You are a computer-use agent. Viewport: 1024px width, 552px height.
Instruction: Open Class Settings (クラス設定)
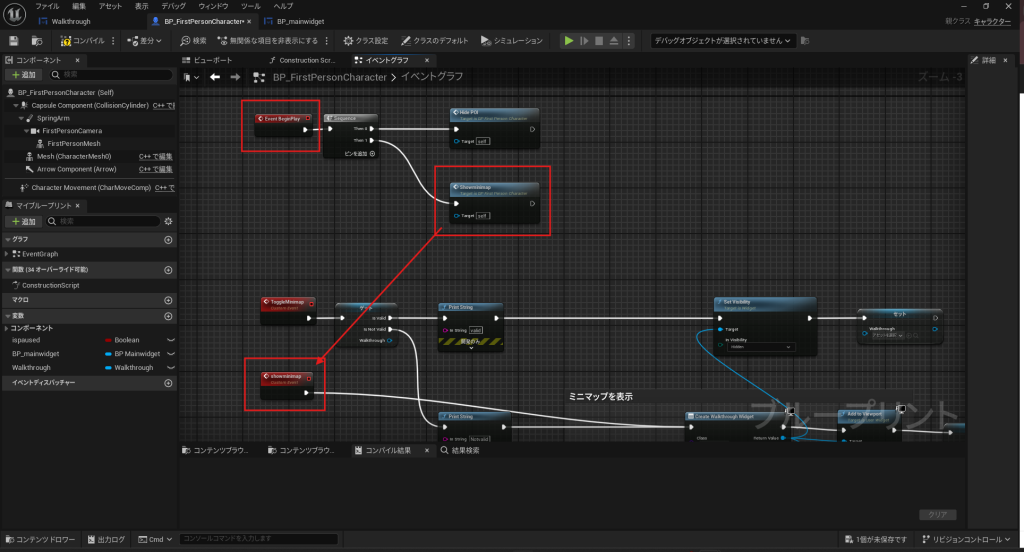[x=365, y=41]
